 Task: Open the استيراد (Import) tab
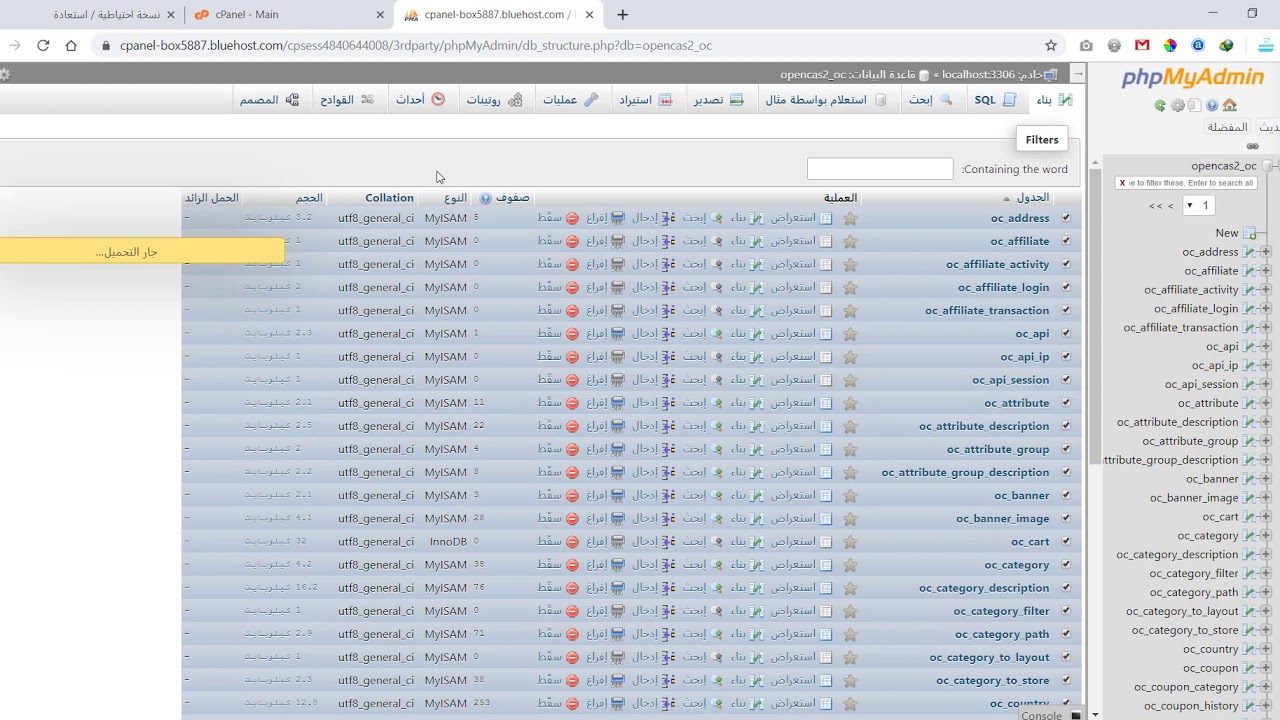[645, 100]
